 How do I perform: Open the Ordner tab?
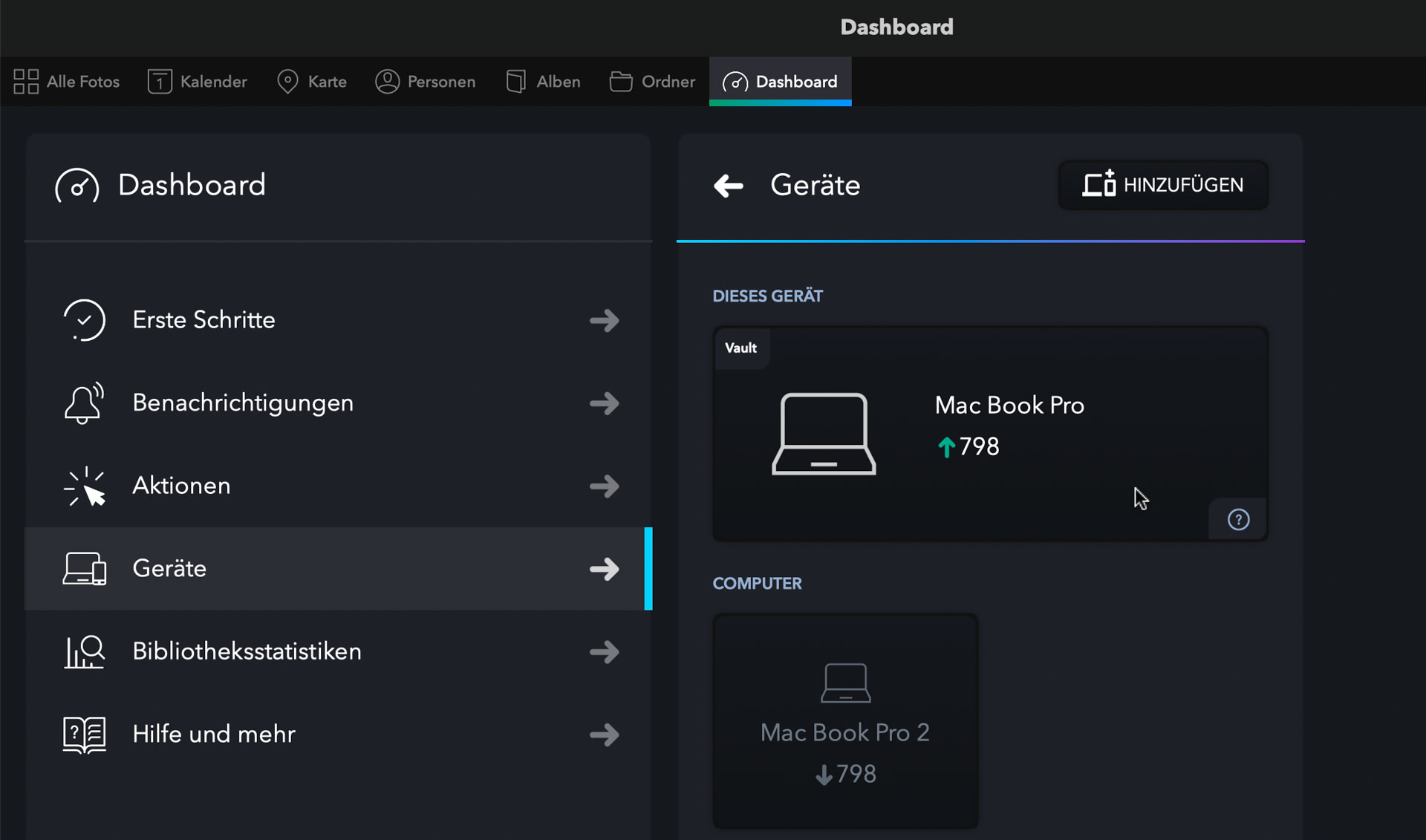click(x=651, y=82)
